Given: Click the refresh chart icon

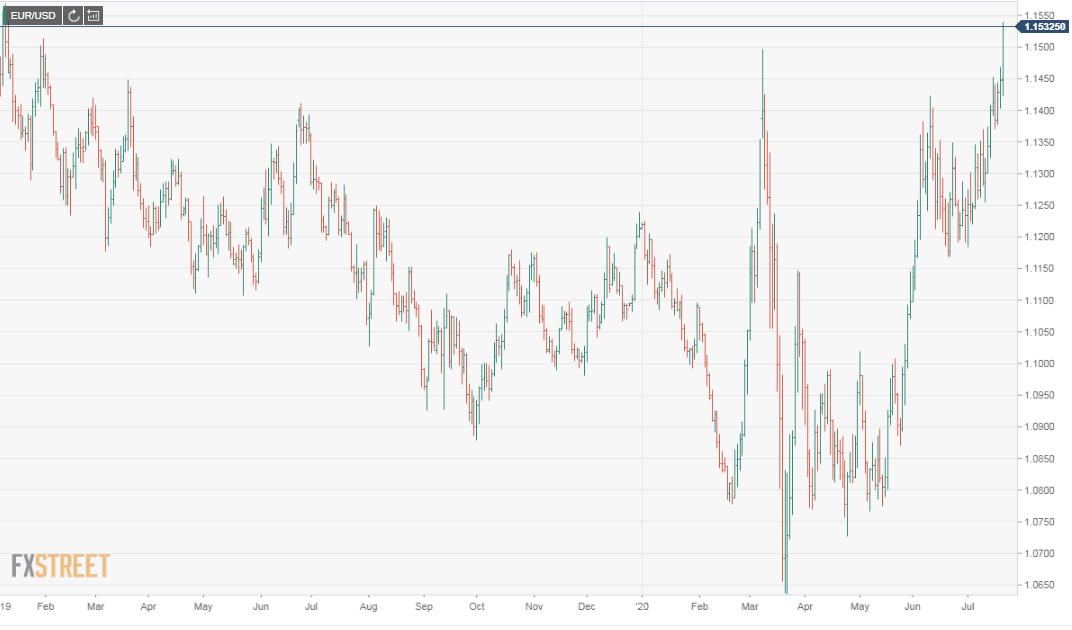Looking at the screenshot, I should point(73,15).
